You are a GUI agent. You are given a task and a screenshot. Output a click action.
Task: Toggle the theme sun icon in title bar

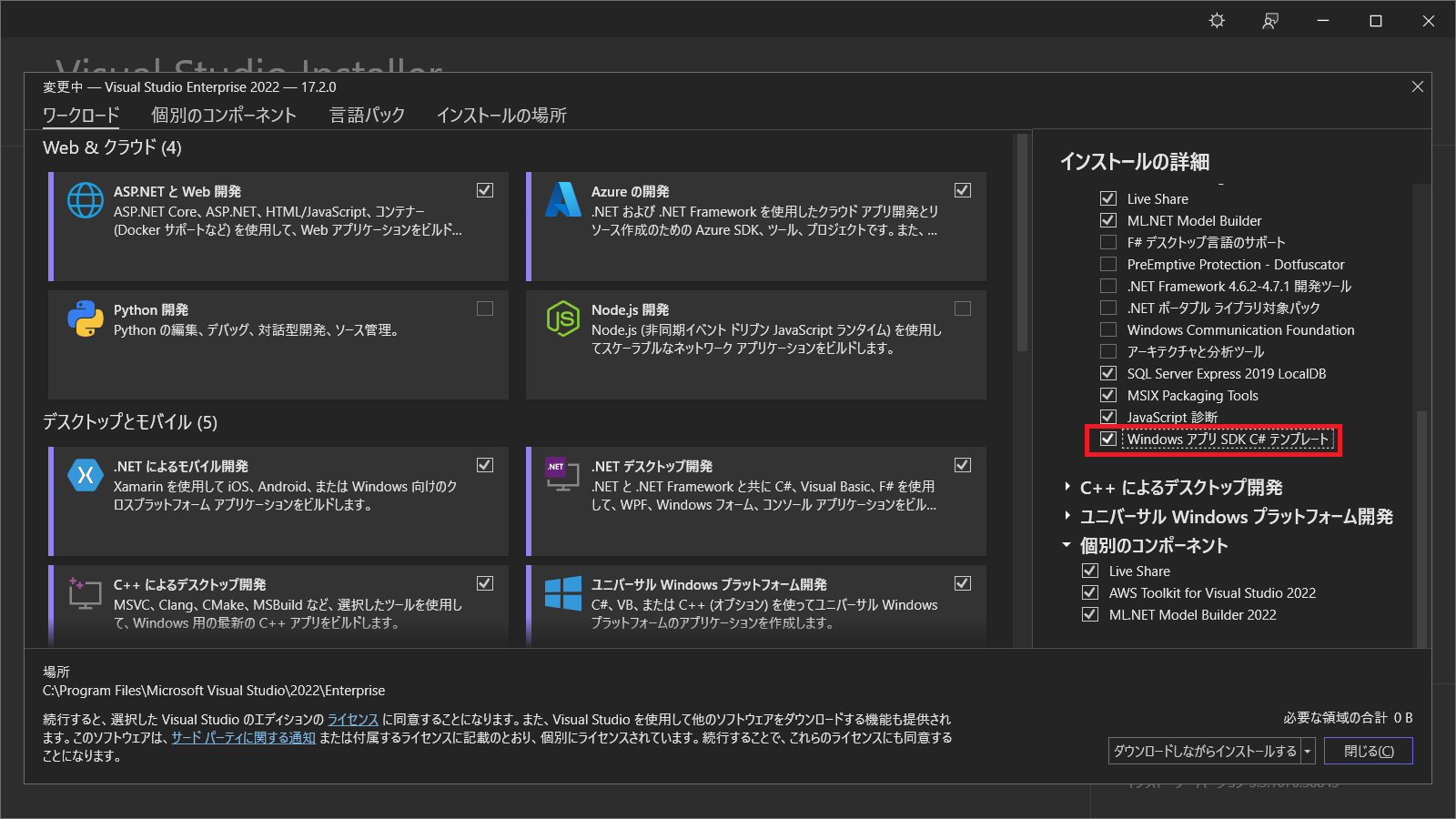click(x=1217, y=20)
